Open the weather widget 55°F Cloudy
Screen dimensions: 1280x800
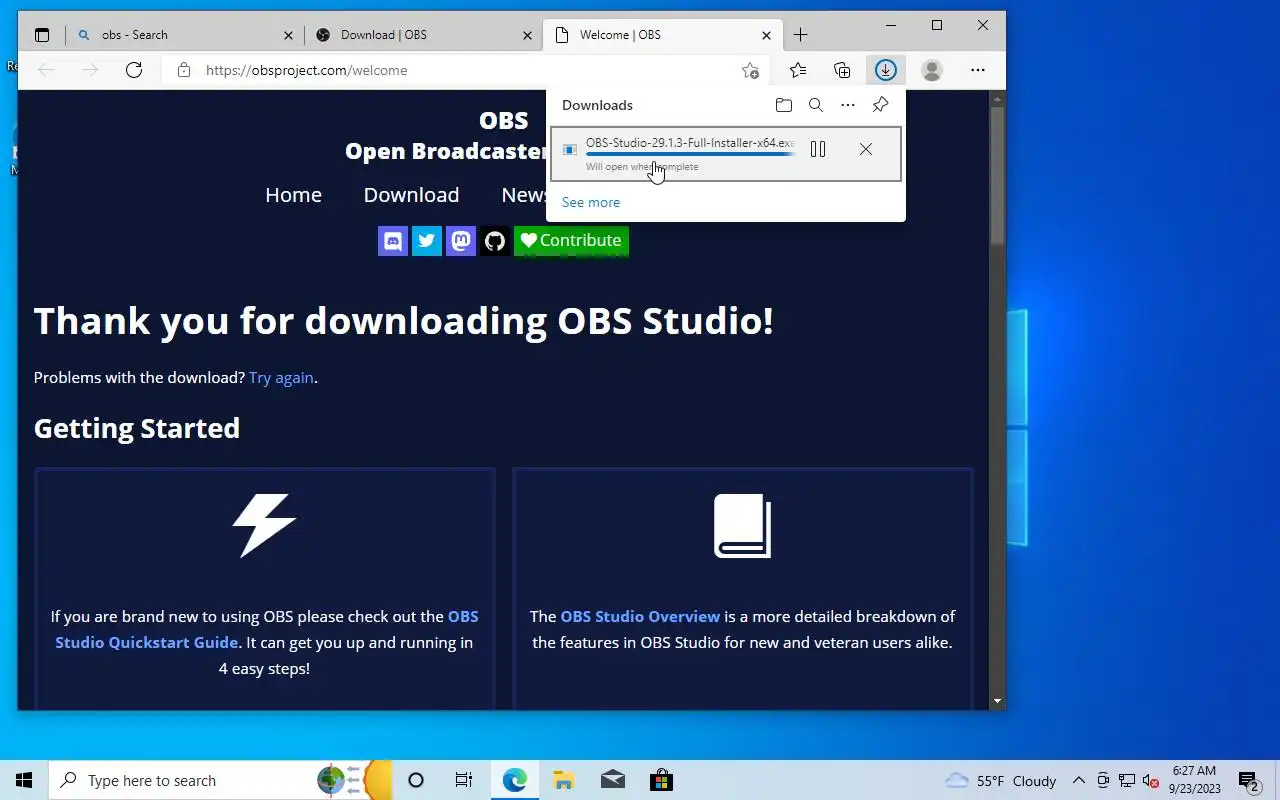[1001, 781]
